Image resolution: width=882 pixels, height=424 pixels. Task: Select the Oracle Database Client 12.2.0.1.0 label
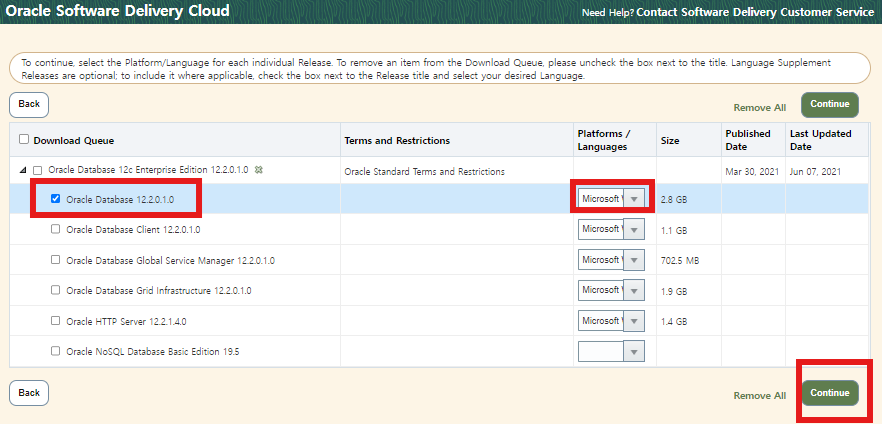coord(133,229)
